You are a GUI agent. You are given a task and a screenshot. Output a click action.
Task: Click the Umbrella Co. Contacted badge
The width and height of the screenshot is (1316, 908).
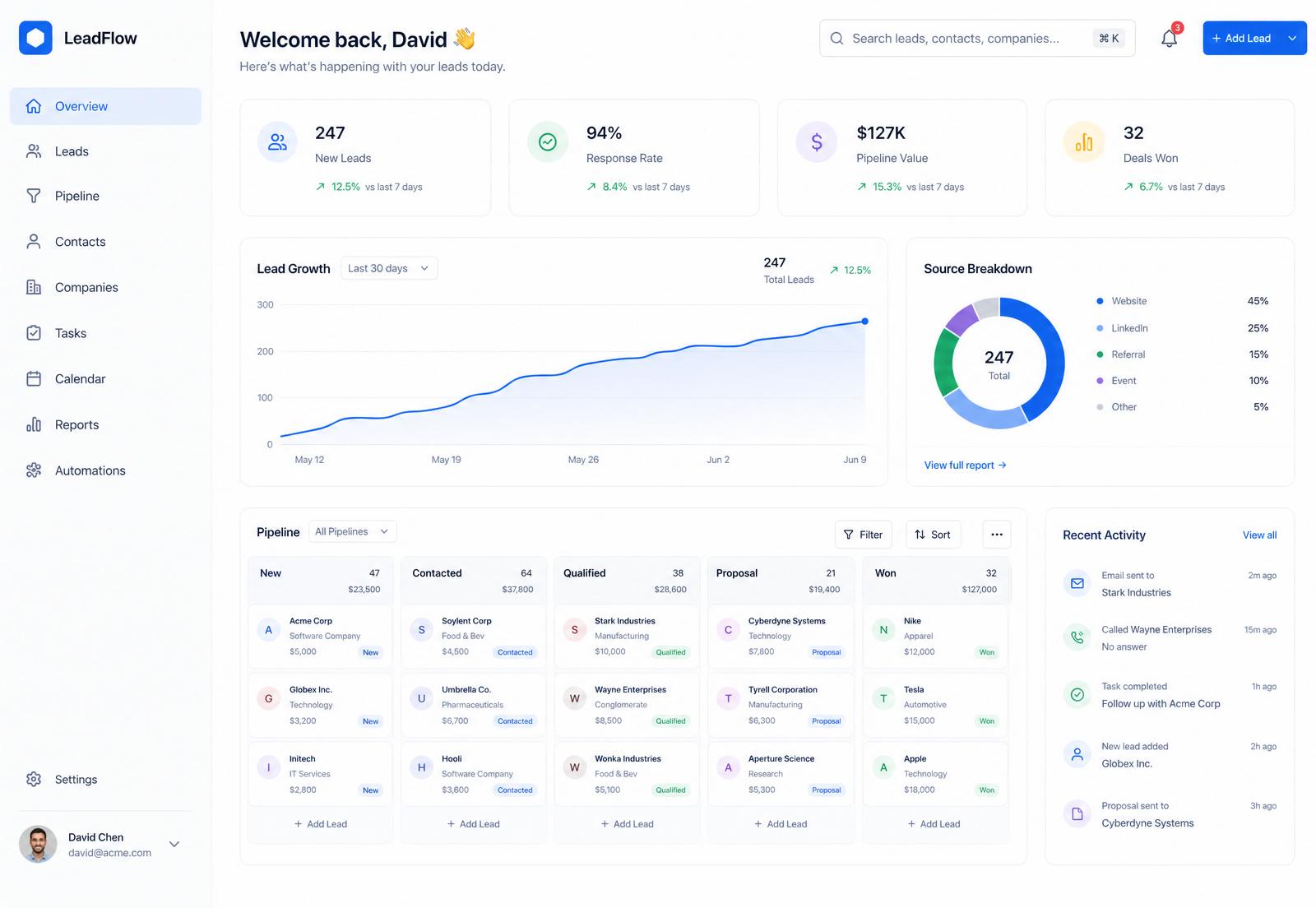515,721
